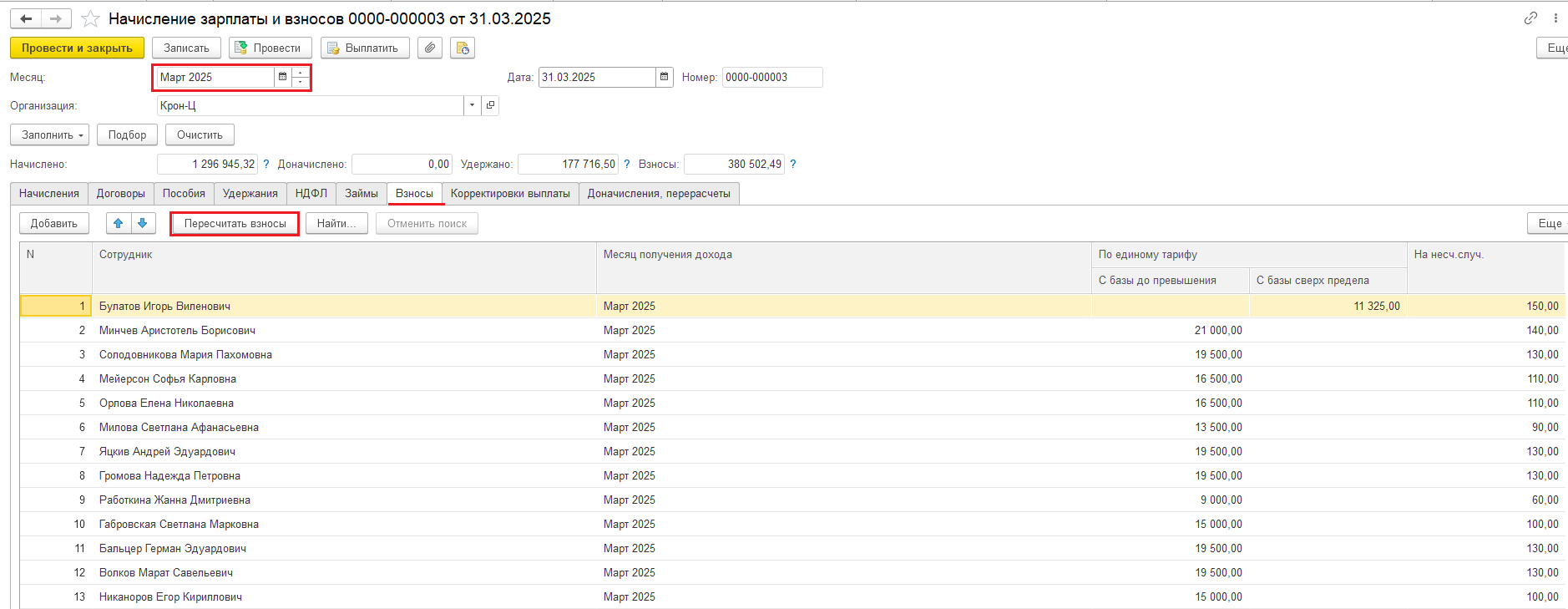Screen dimensions: 1568x609
Task: Add document to favorites with star
Action: click(x=91, y=18)
